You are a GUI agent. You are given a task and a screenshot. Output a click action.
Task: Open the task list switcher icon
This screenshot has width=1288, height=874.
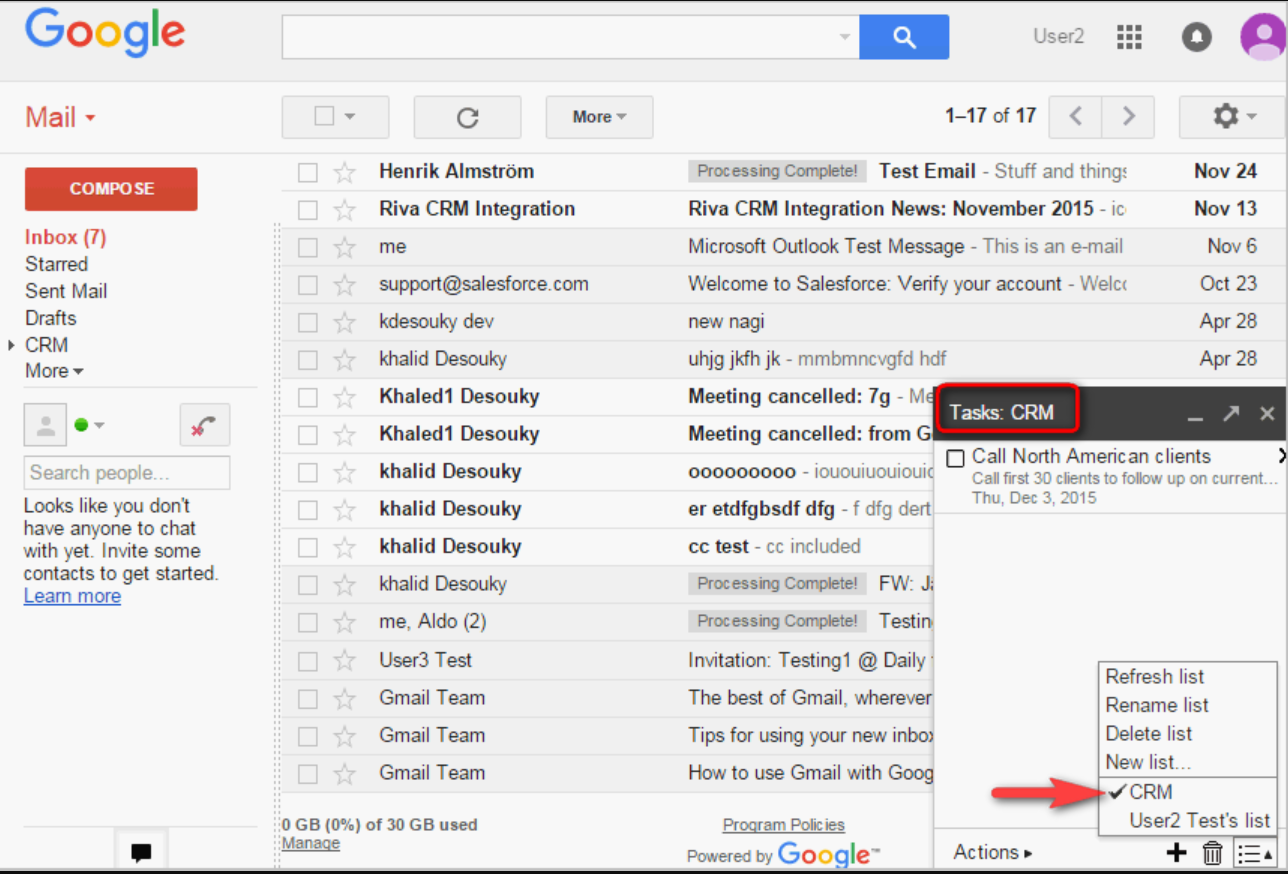pos(1255,853)
